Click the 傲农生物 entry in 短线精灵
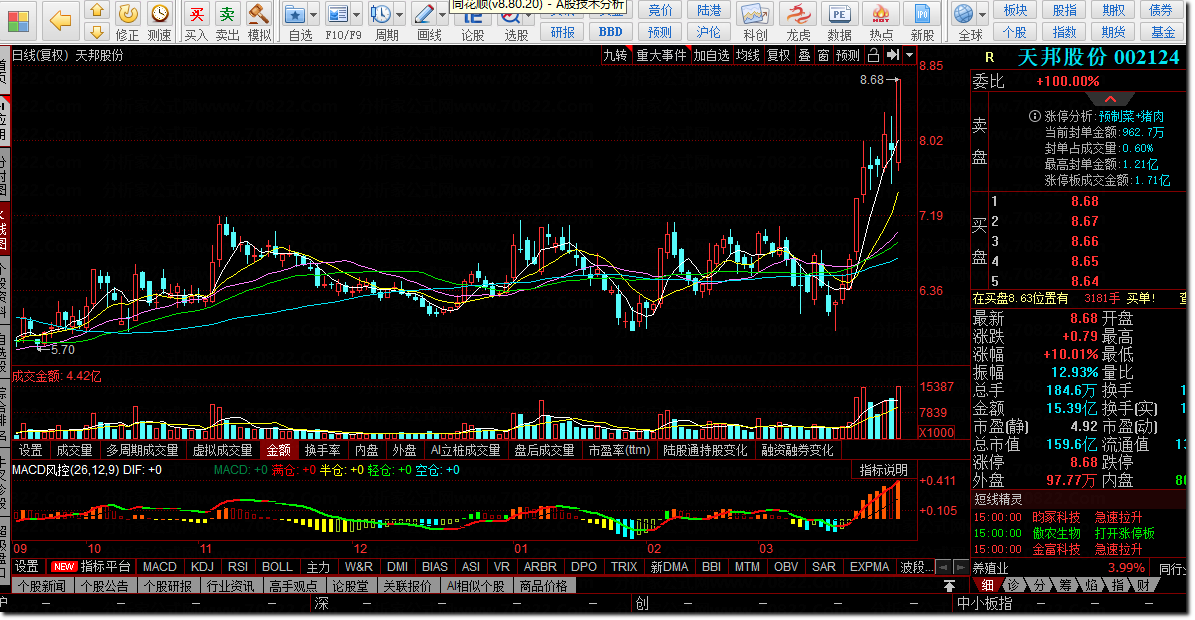This screenshot has width=1195, height=620. pyautogui.click(x=1056, y=533)
